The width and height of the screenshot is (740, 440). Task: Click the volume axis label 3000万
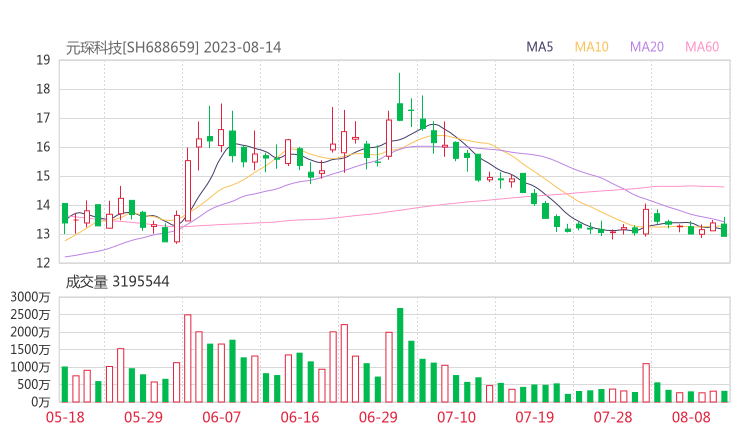(x=30, y=297)
